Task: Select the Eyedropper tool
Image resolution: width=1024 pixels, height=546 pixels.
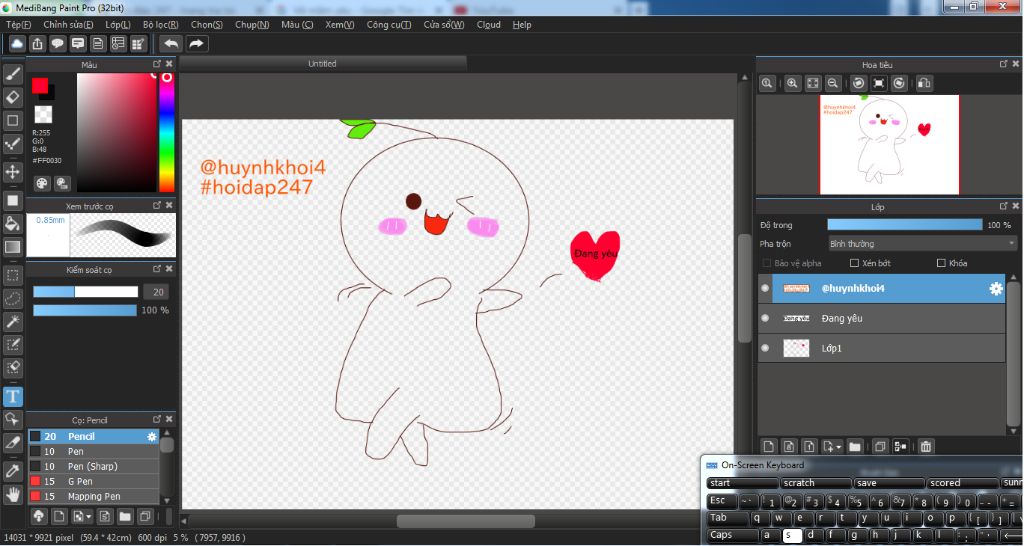Action: 13,470
